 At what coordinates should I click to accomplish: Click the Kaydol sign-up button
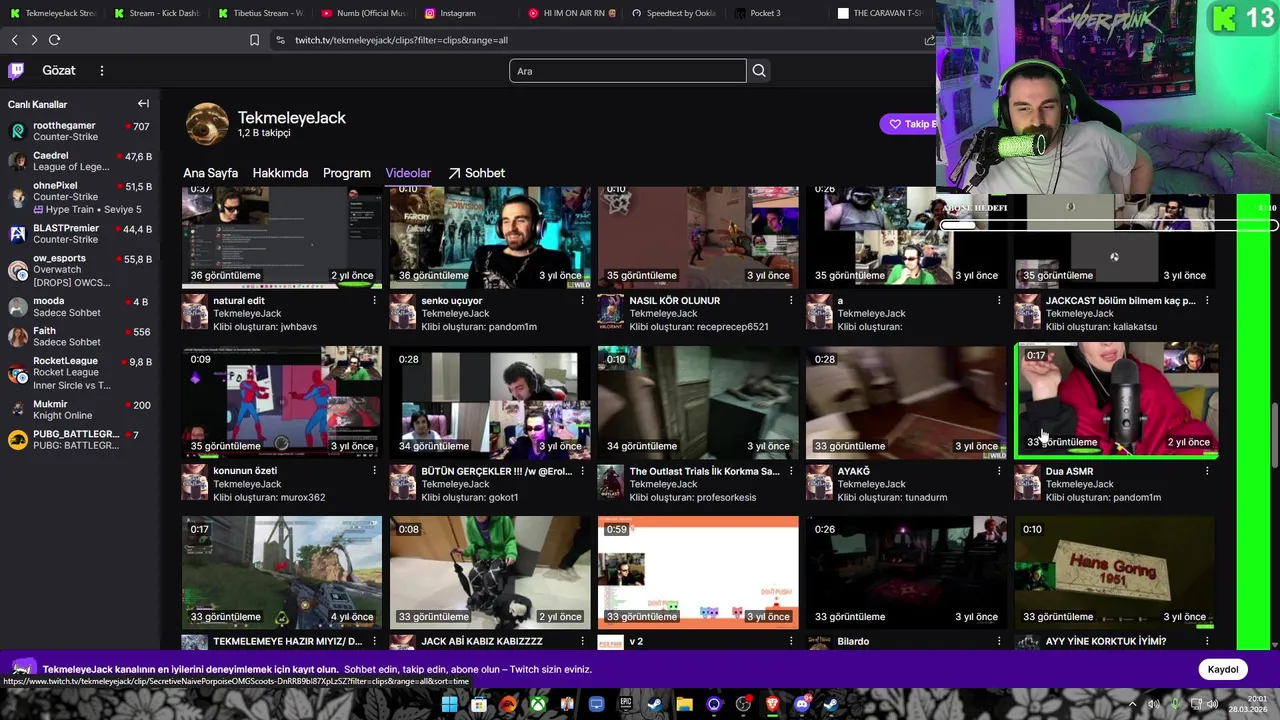(1222, 669)
